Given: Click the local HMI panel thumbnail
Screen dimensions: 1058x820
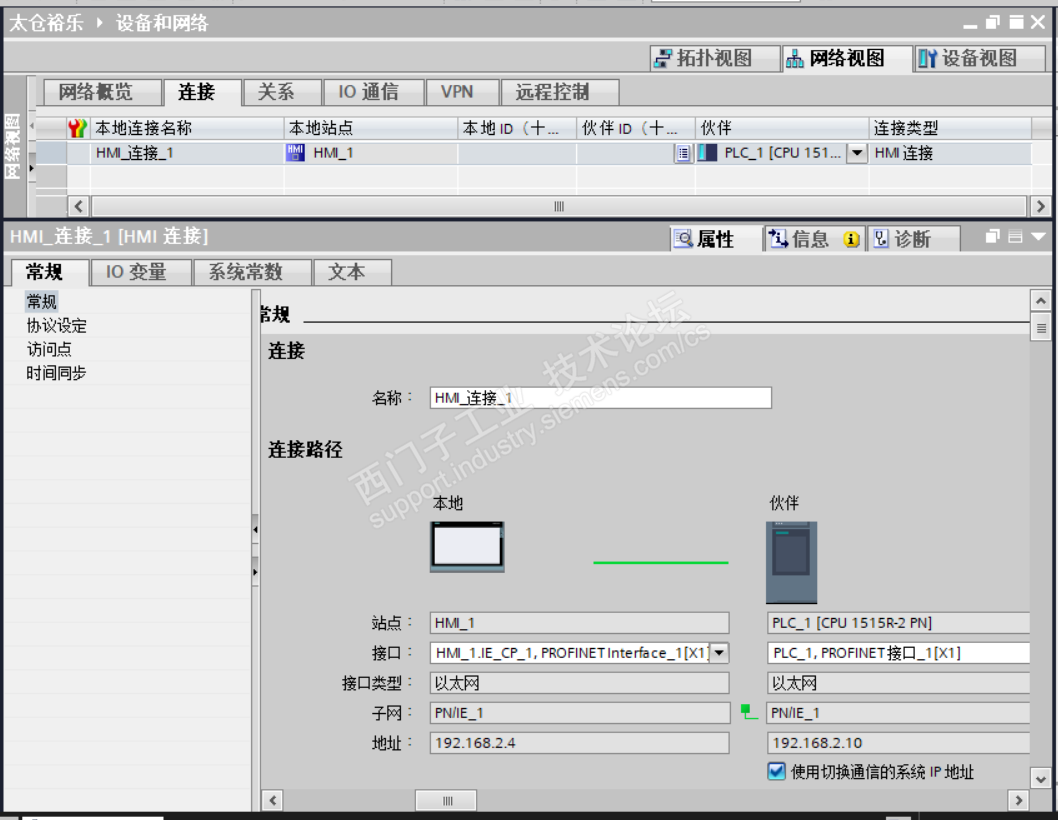Looking at the screenshot, I should pos(467,547).
